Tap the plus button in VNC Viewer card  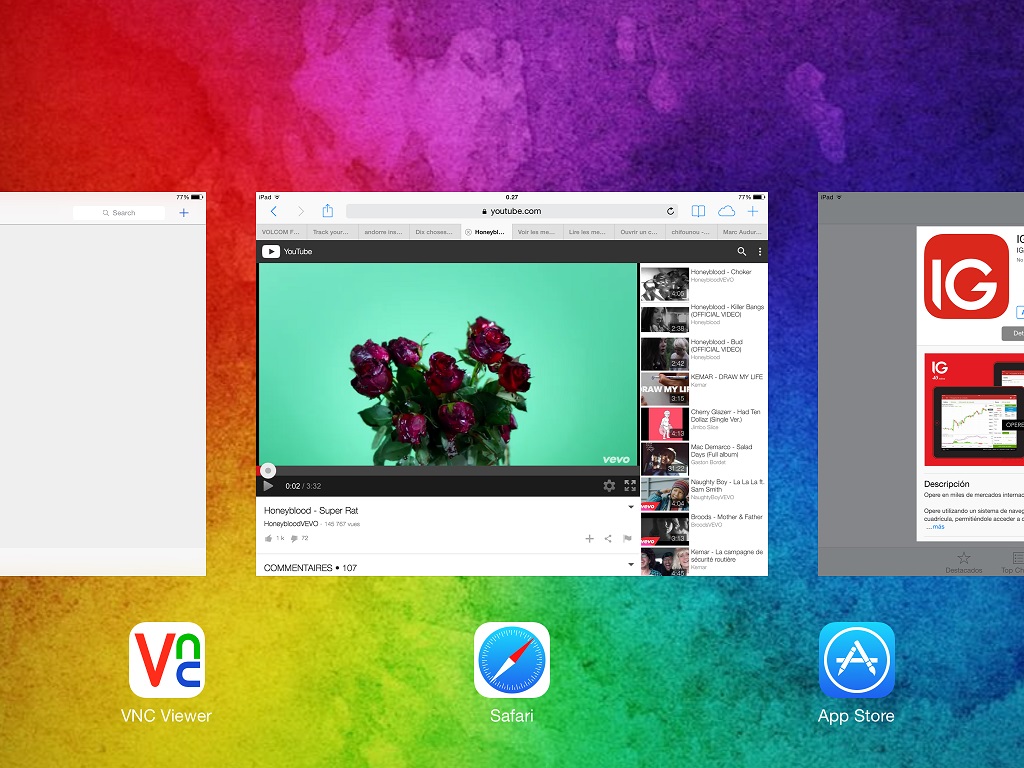click(184, 213)
